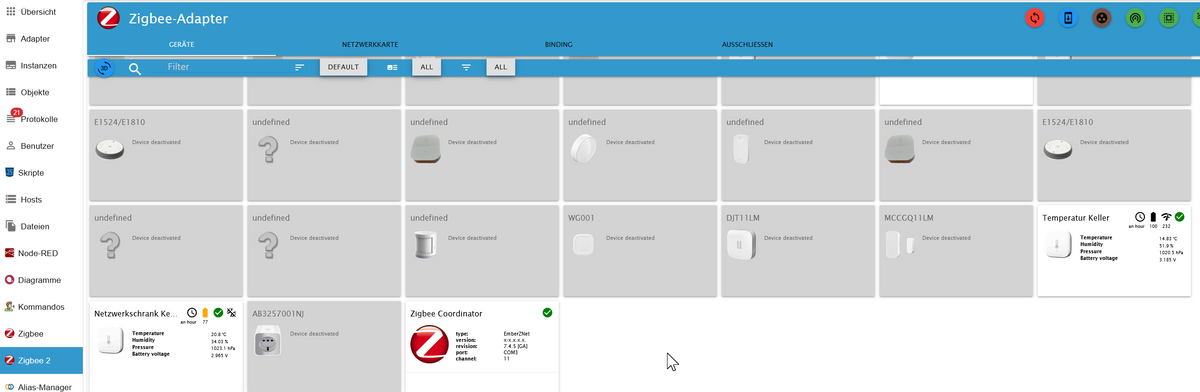Open Dateien file browser
Image resolution: width=1200 pixels, height=392 pixels.
click(x=41, y=226)
